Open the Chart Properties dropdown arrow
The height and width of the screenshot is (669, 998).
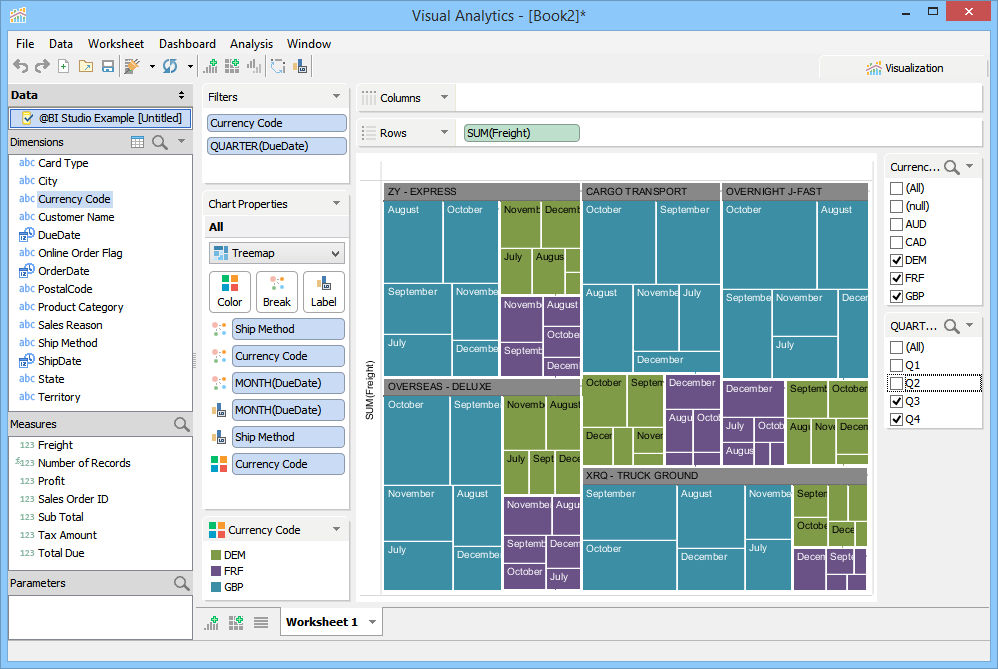click(x=336, y=203)
